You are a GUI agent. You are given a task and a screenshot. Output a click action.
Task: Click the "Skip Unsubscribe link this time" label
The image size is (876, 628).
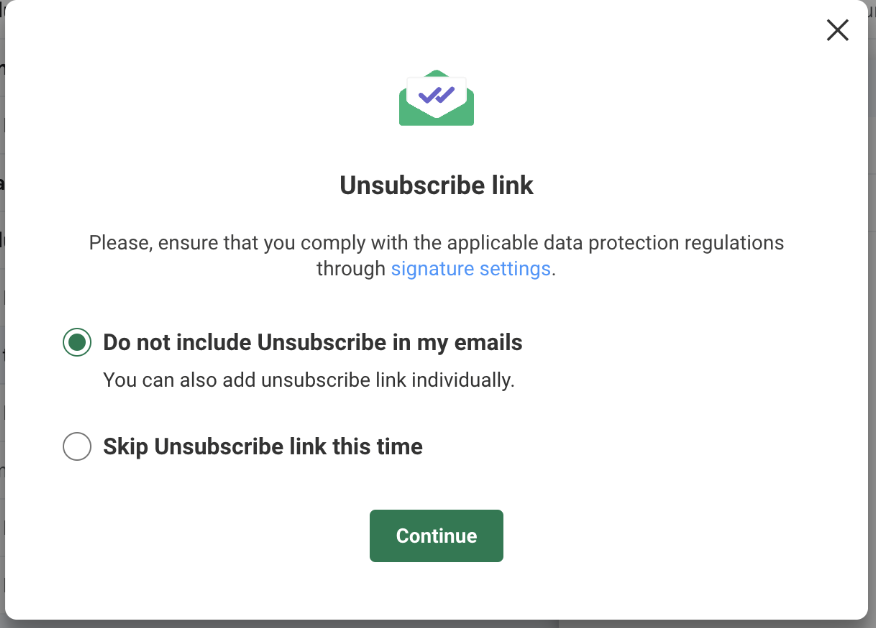262,446
